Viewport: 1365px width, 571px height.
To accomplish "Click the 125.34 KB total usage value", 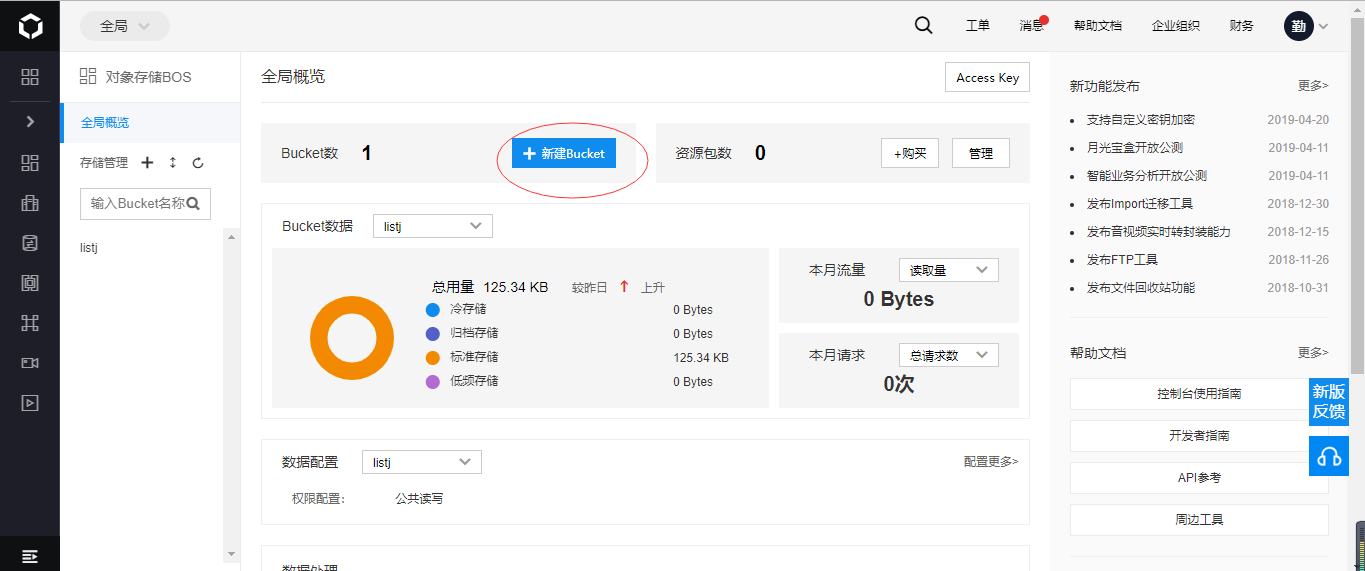I will (x=516, y=287).
